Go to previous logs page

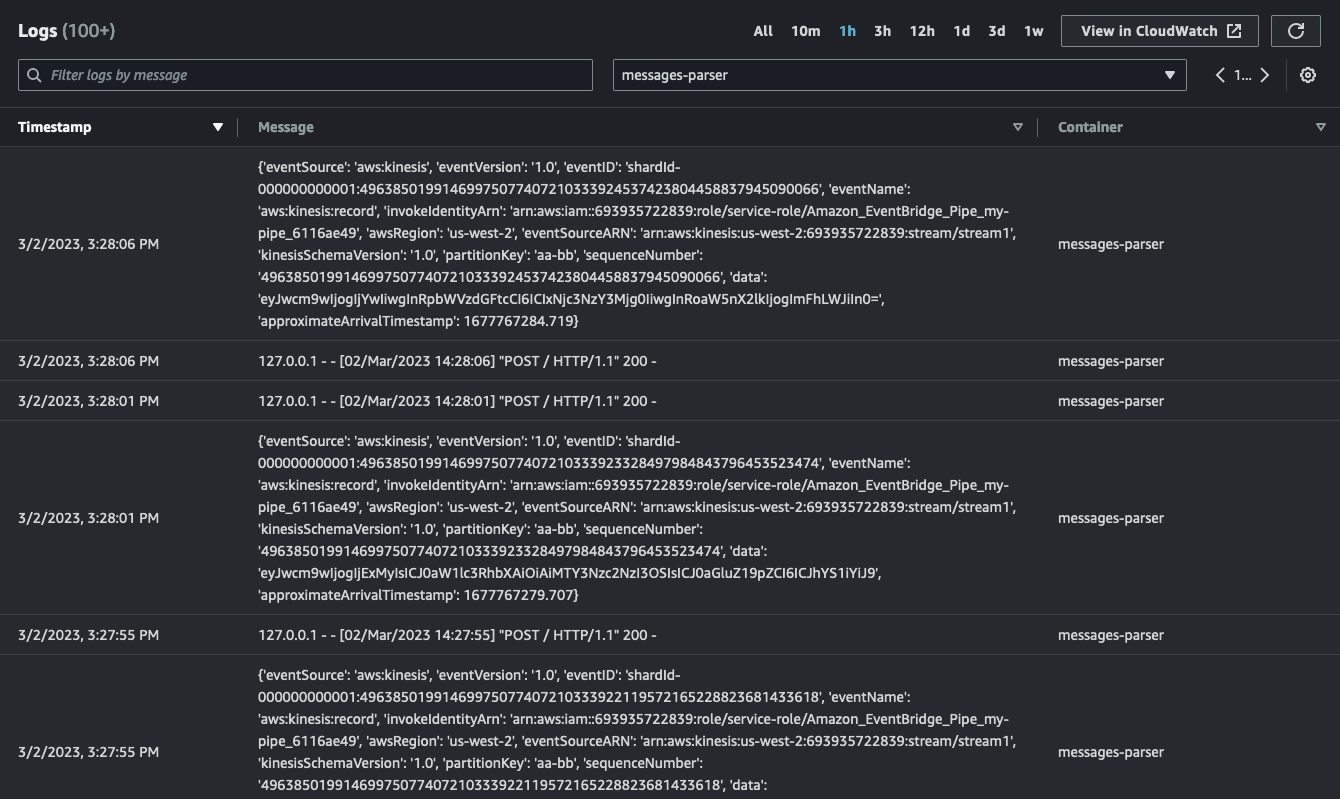1220,75
